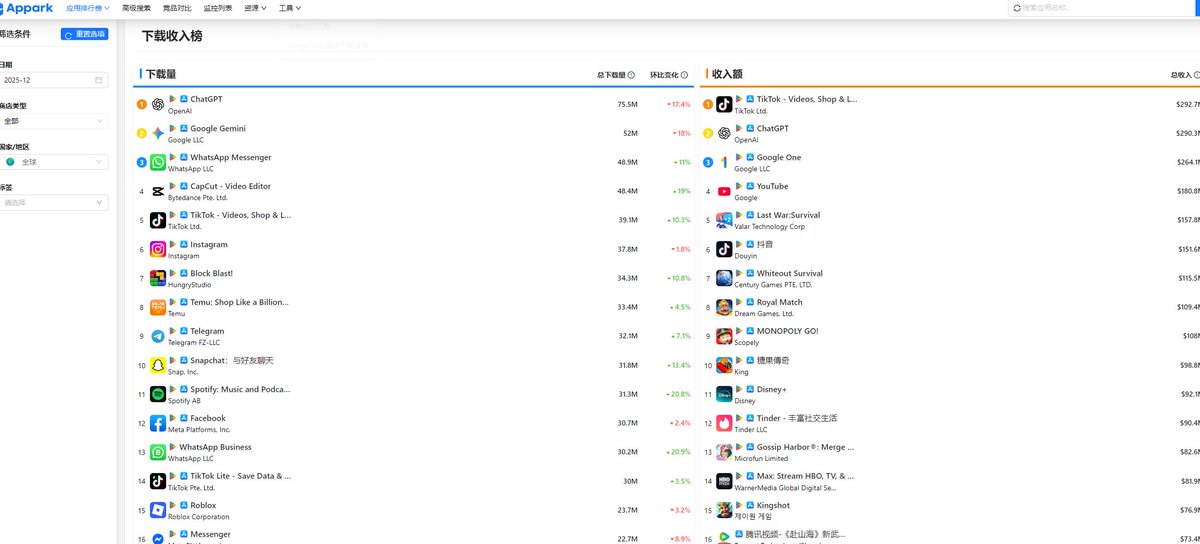The width and height of the screenshot is (1200, 544).
Task: Click the info icon next to 环比变化
Action: (x=686, y=75)
